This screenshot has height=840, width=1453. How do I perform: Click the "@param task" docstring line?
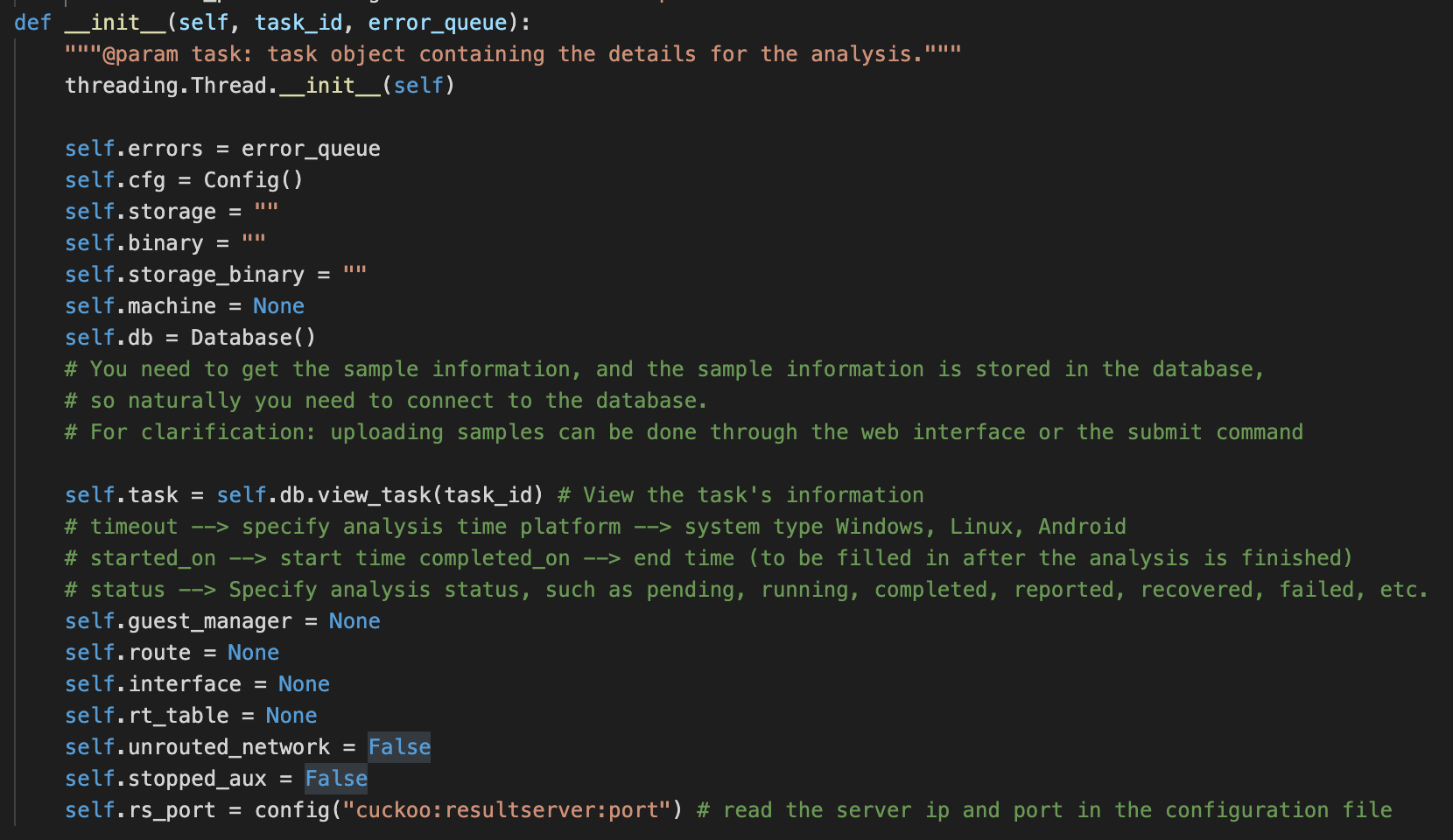pyautogui.click(x=513, y=54)
